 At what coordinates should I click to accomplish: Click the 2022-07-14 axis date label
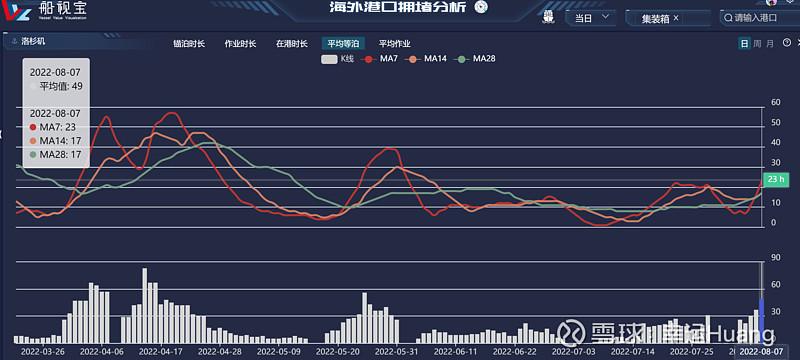pos(632,352)
